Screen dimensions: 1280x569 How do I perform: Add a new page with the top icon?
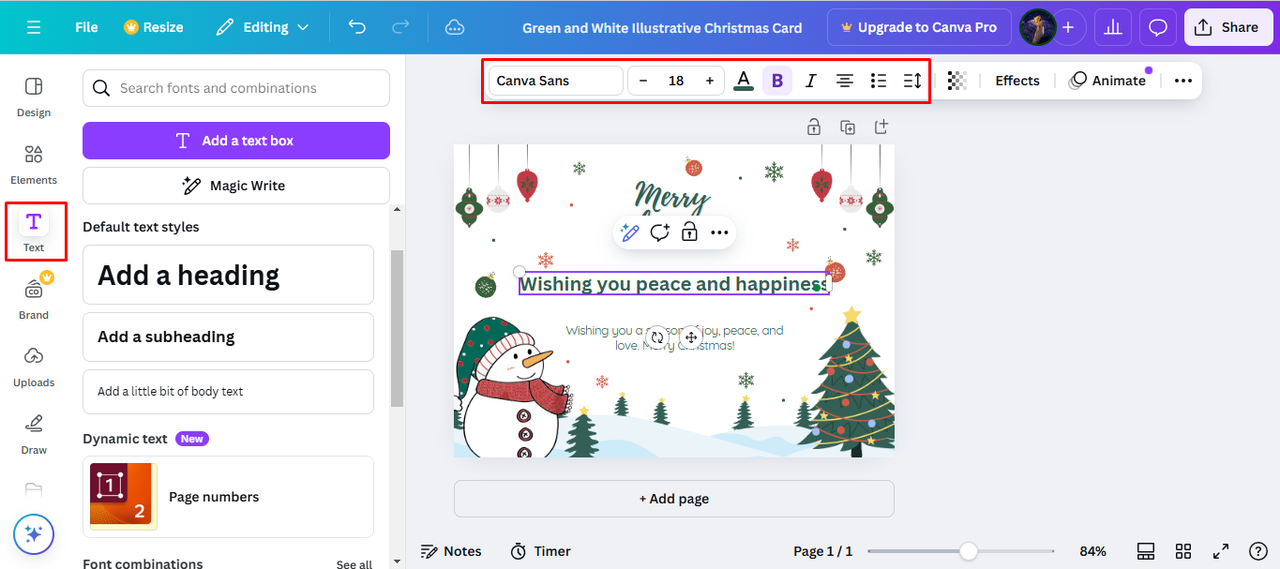pos(881,127)
